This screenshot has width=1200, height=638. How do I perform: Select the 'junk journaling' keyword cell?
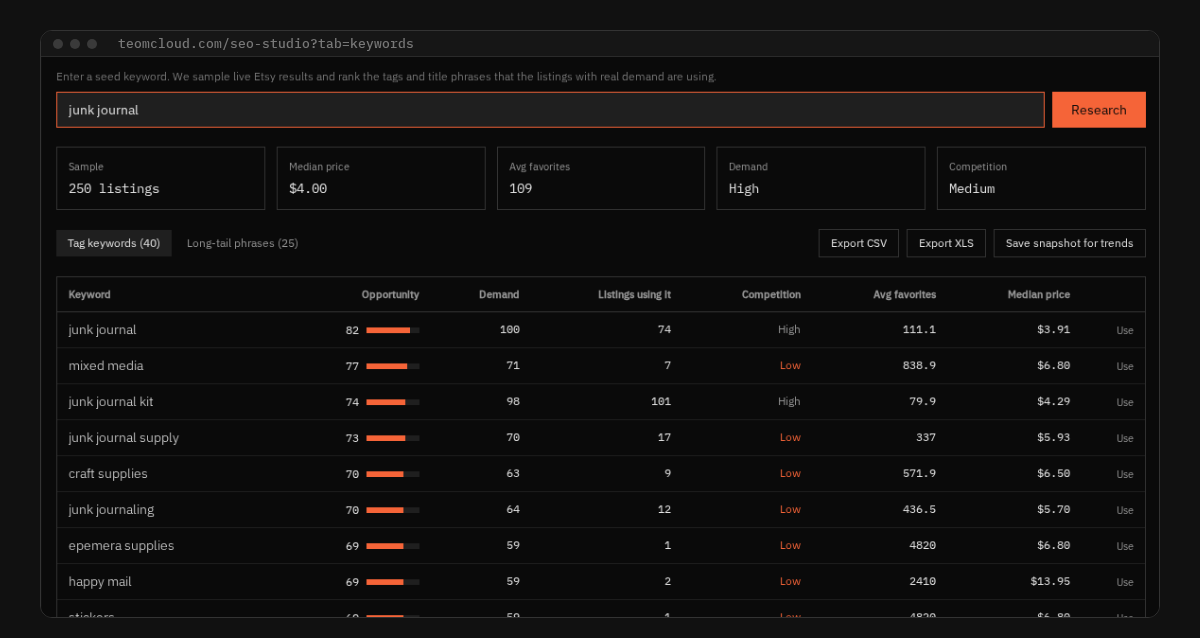(111, 510)
